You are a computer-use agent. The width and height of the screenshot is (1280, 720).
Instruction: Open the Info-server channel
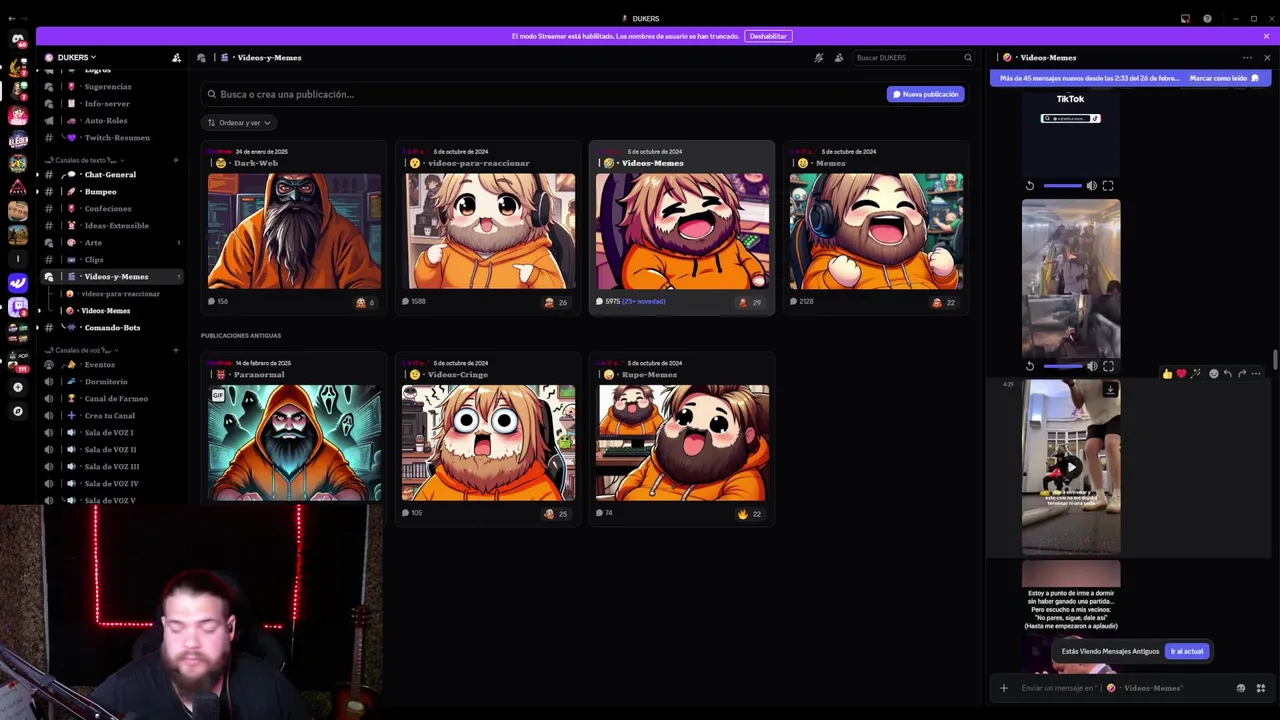click(112, 104)
